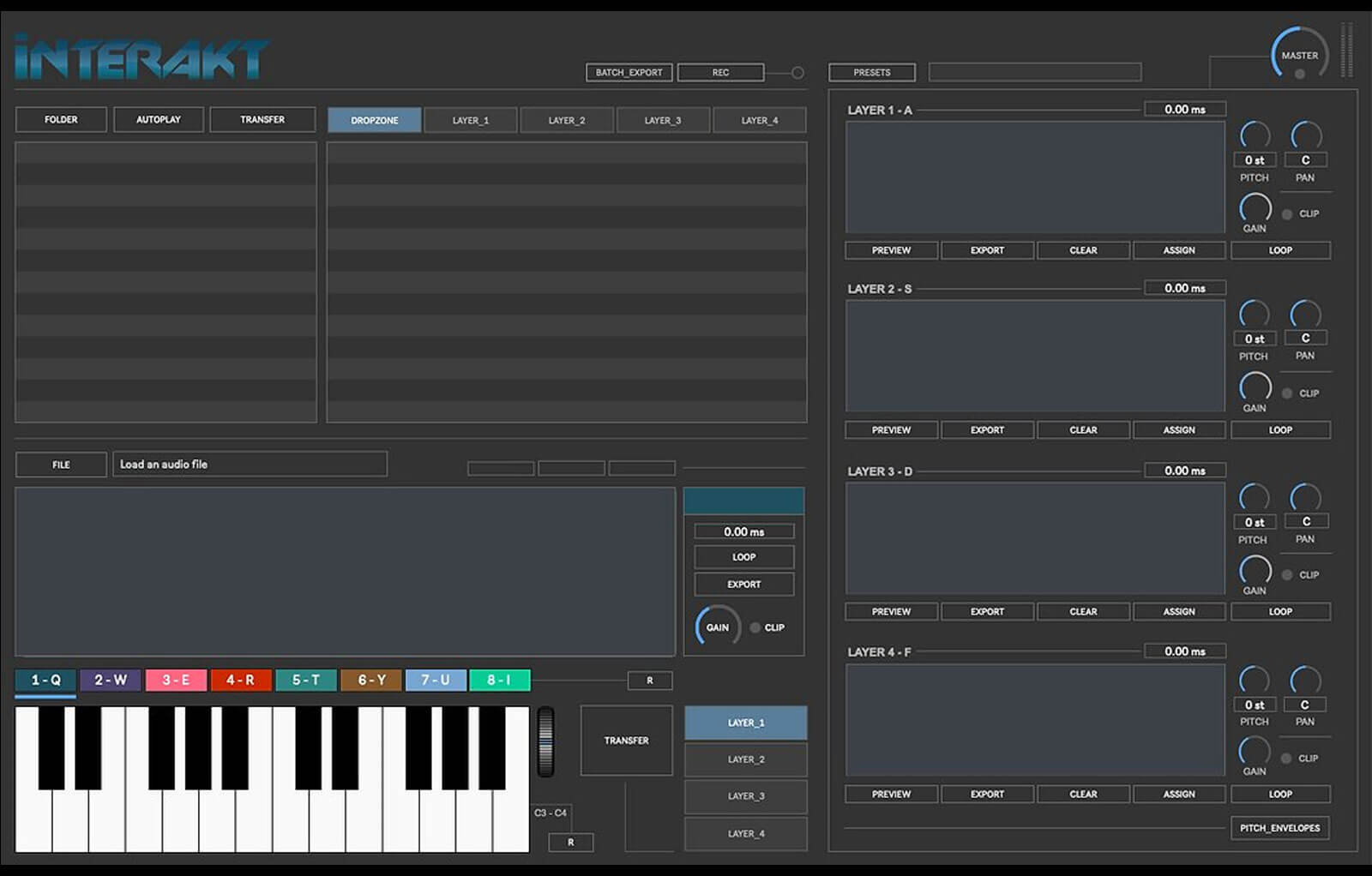Select the 1 - Q slot
This screenshot has height=876, width=1372.
[x=45, y=680]
